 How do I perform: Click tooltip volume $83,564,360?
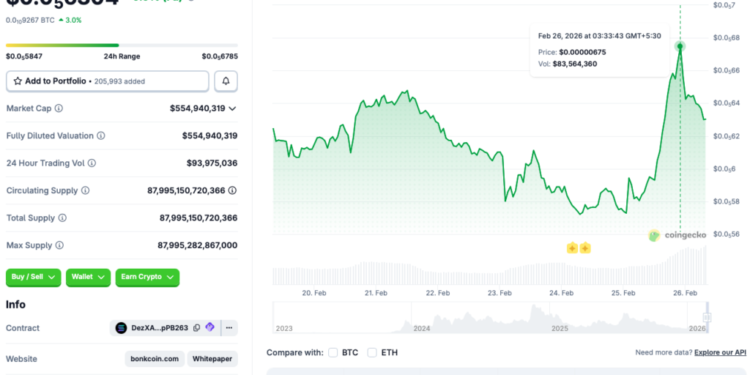click(x=574, y=64)
